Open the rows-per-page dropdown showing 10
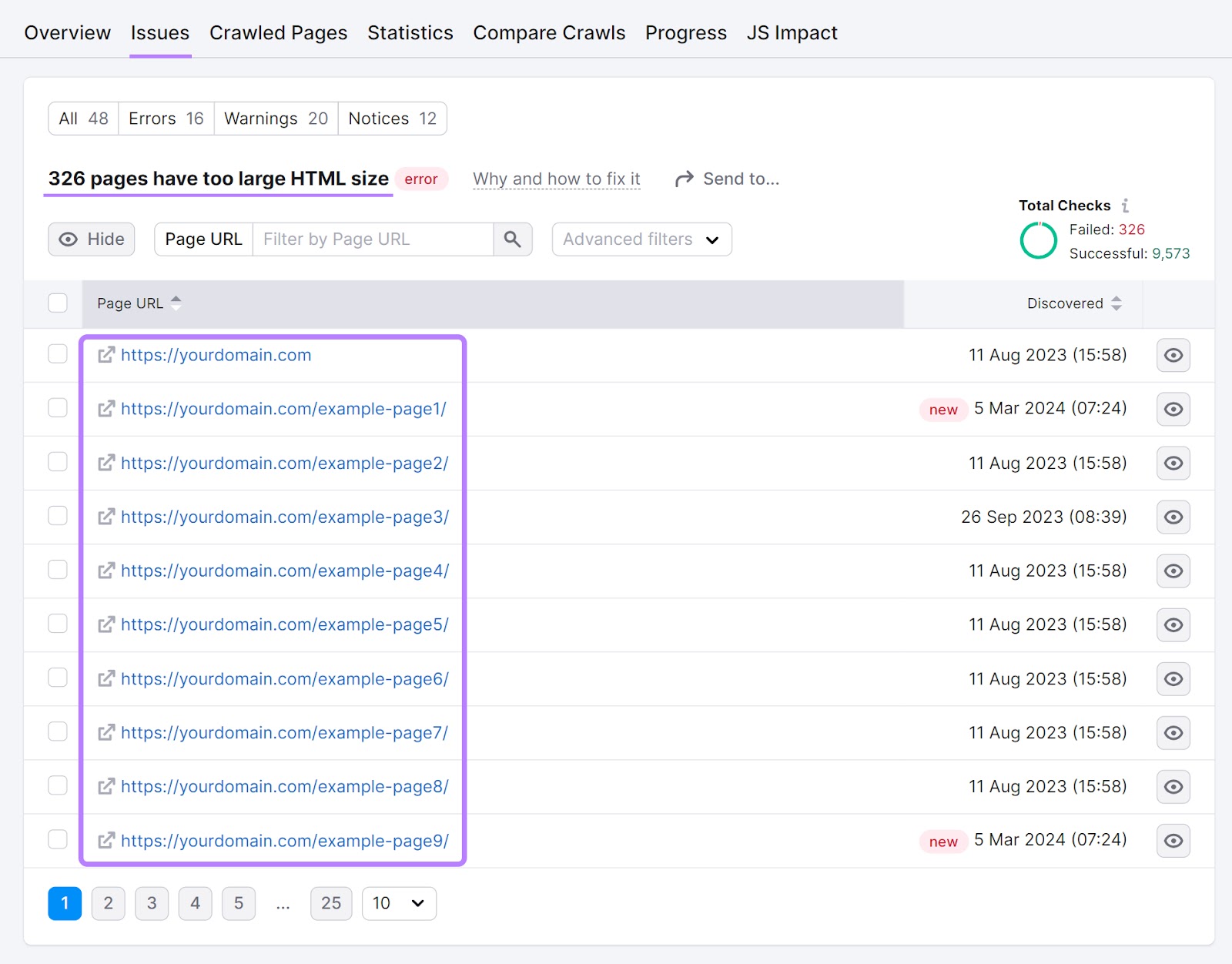The image size is (1232, 964). tap(399, 903)
